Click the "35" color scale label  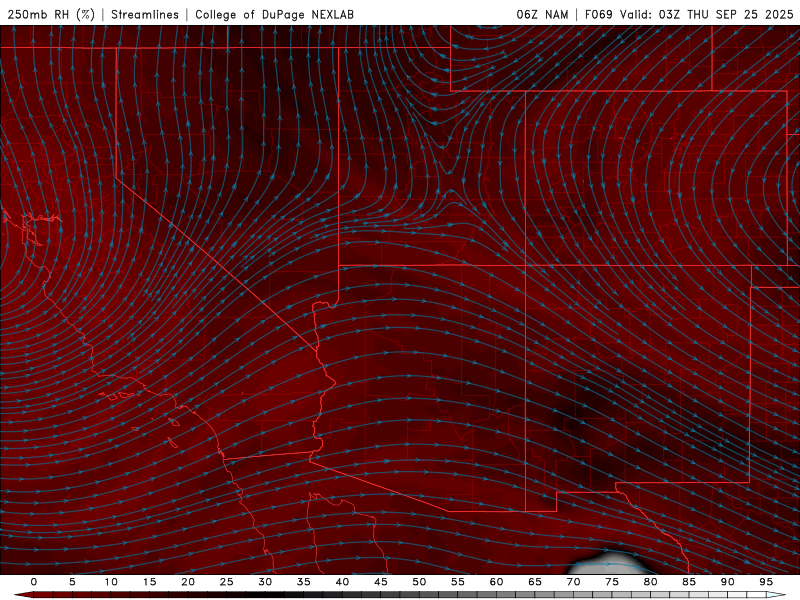pos(303,582)
